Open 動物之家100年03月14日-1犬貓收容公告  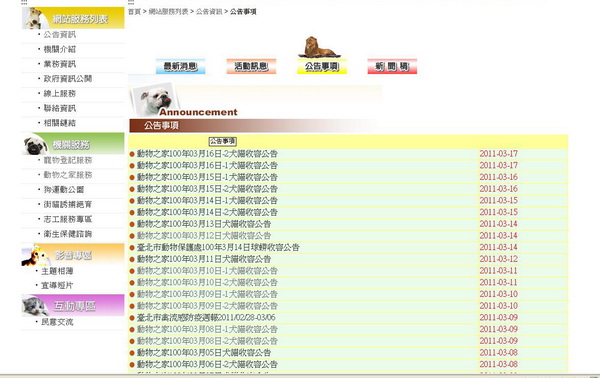pyautogui.click(x=207, y=201)
